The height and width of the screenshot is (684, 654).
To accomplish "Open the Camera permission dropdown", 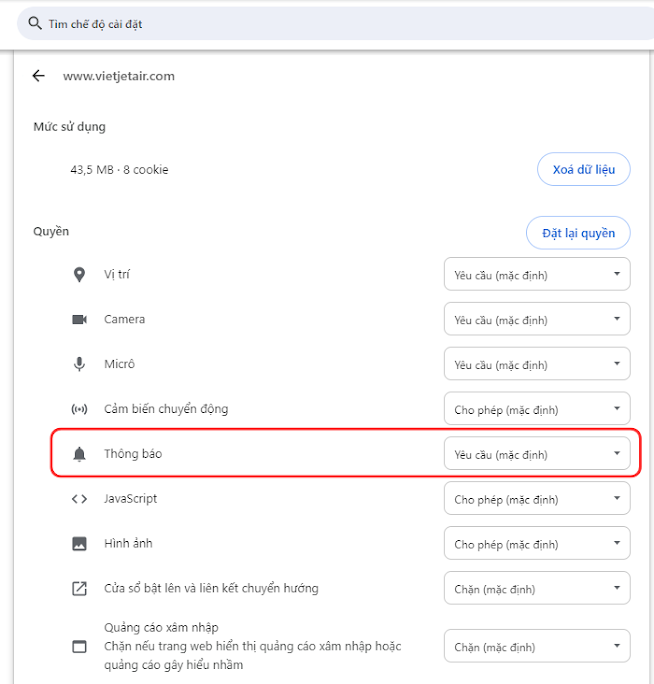I will tap(537, 319).
